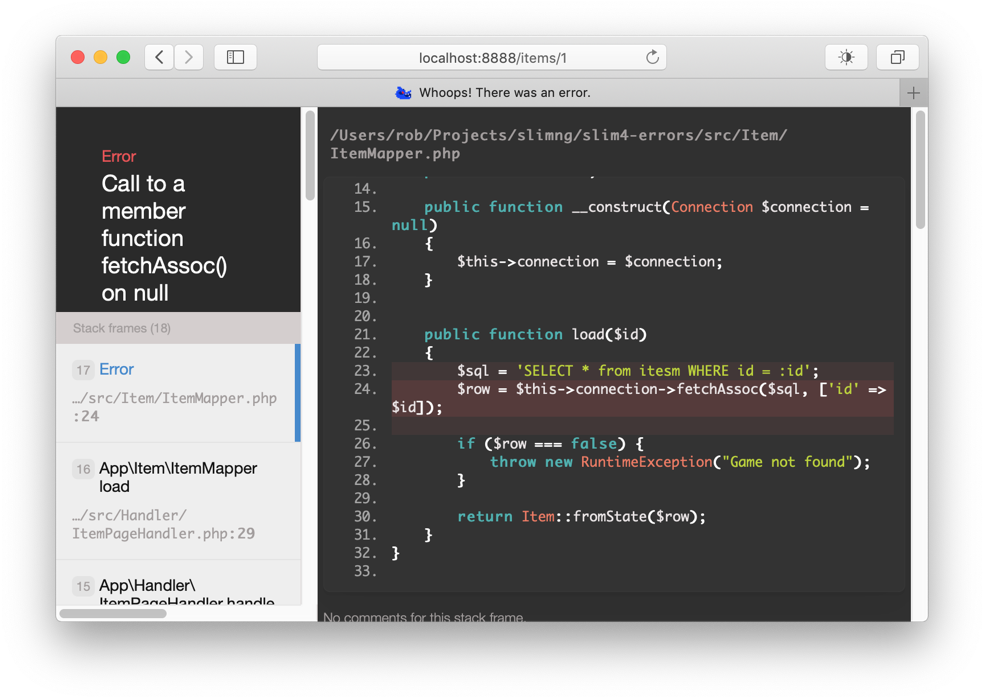This screenshot has height=697, width=983.
Task: Click line 30 return Item::fromState($row)
Action: point(581,516)
